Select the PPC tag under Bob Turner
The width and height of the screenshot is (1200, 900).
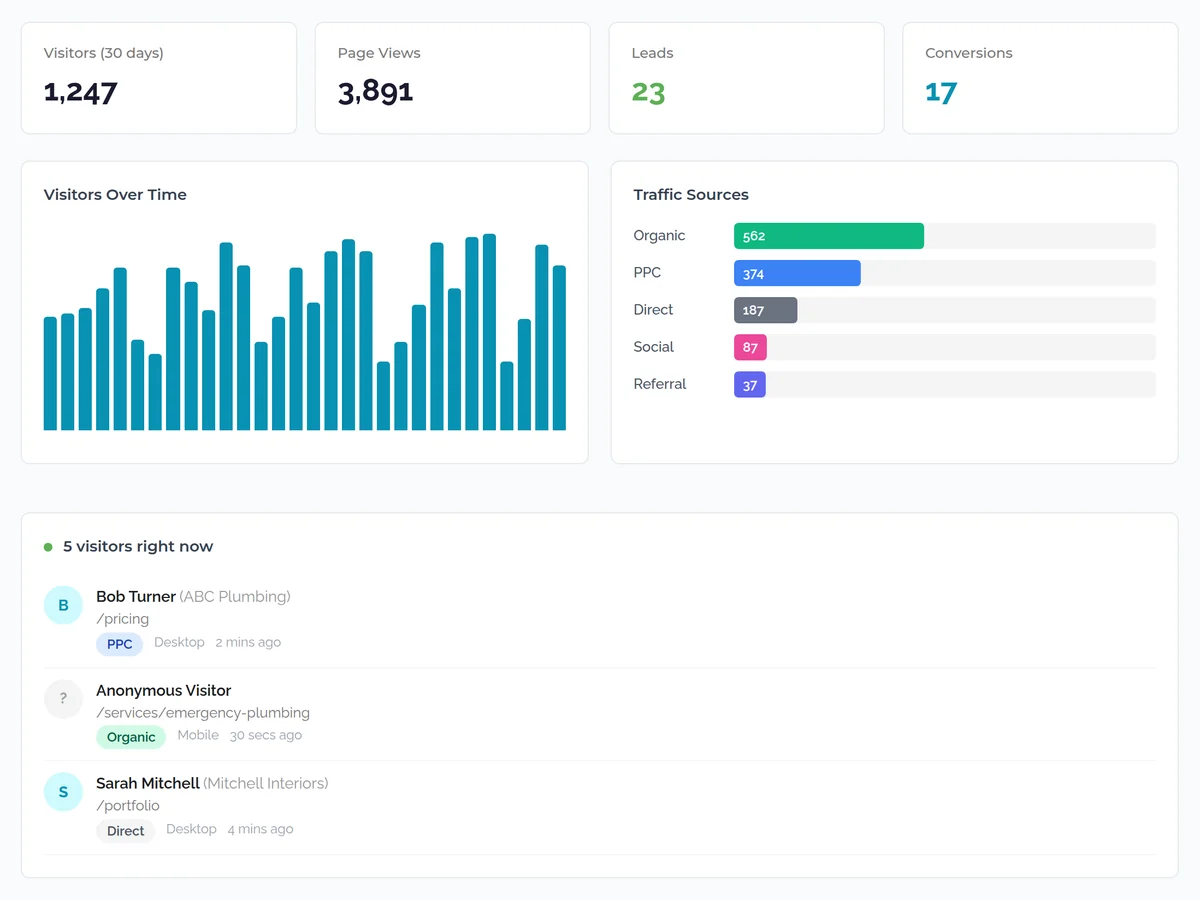[x=120, y=644]
